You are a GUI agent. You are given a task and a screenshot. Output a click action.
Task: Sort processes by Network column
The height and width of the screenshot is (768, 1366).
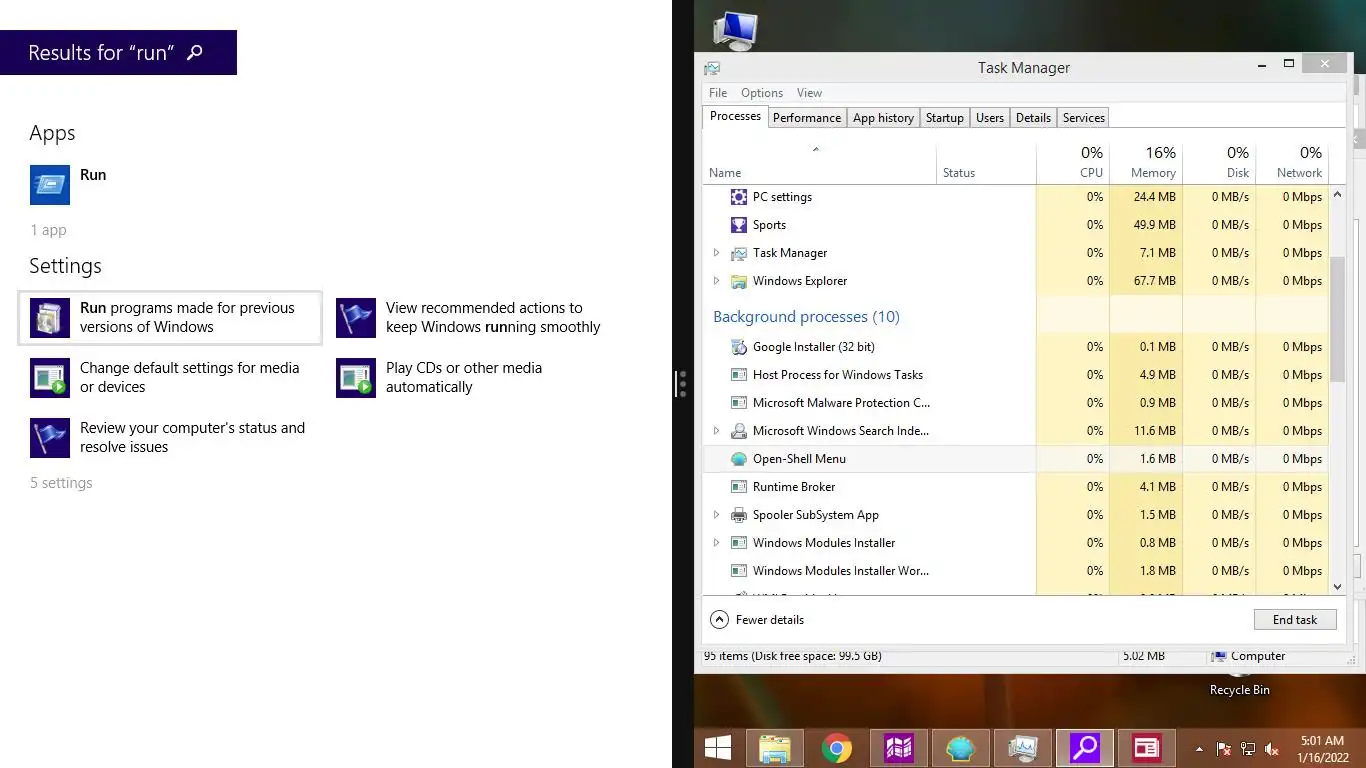(x=1291, y=163)
